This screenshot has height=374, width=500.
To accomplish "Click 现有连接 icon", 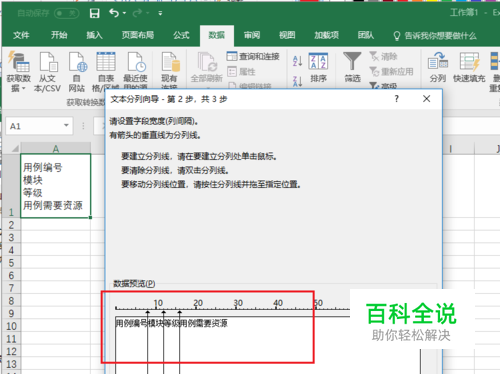I will (x=170, y=70).
